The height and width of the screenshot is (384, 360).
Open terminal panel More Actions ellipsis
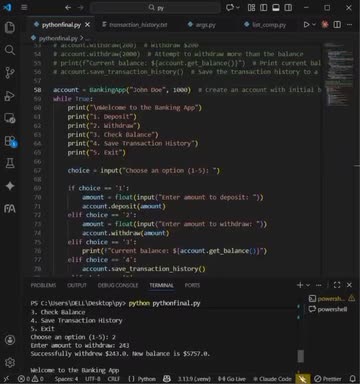click(x=319, y=285)
